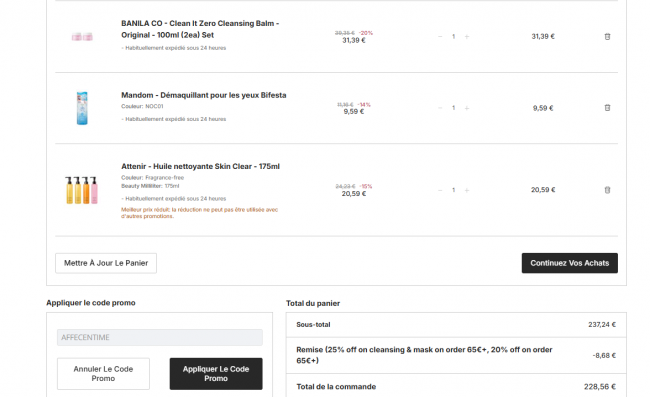Increase quantity of BANILA CO Cleansing Balm
This screenshot has width=650, height=397.
click(x=467, y=36)
